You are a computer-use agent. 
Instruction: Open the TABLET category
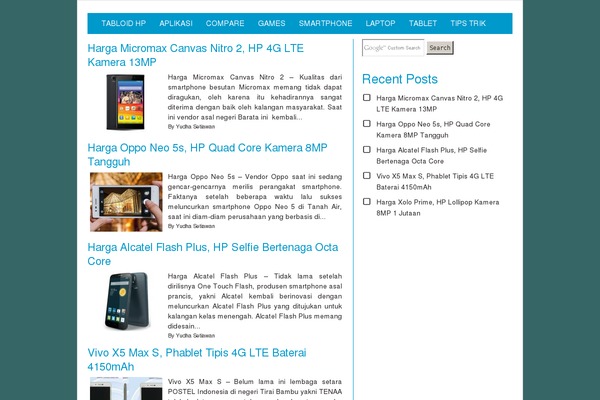pyautogui.click(x=423, y=23)
